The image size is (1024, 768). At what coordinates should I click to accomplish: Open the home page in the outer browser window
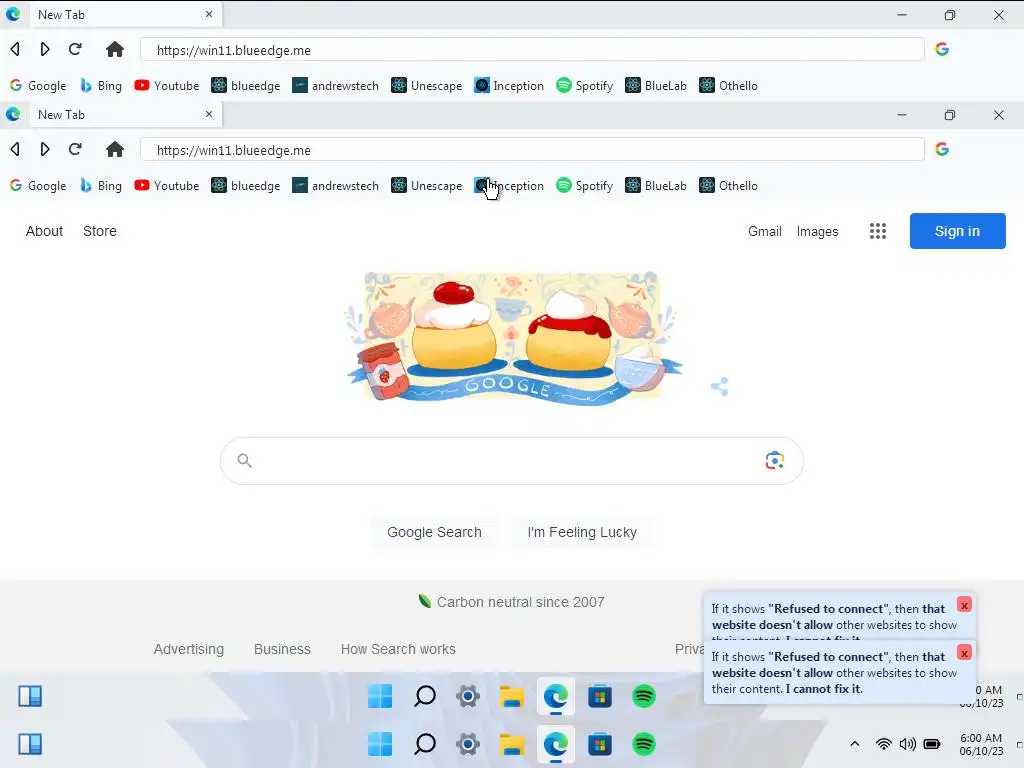click(115, 49)
